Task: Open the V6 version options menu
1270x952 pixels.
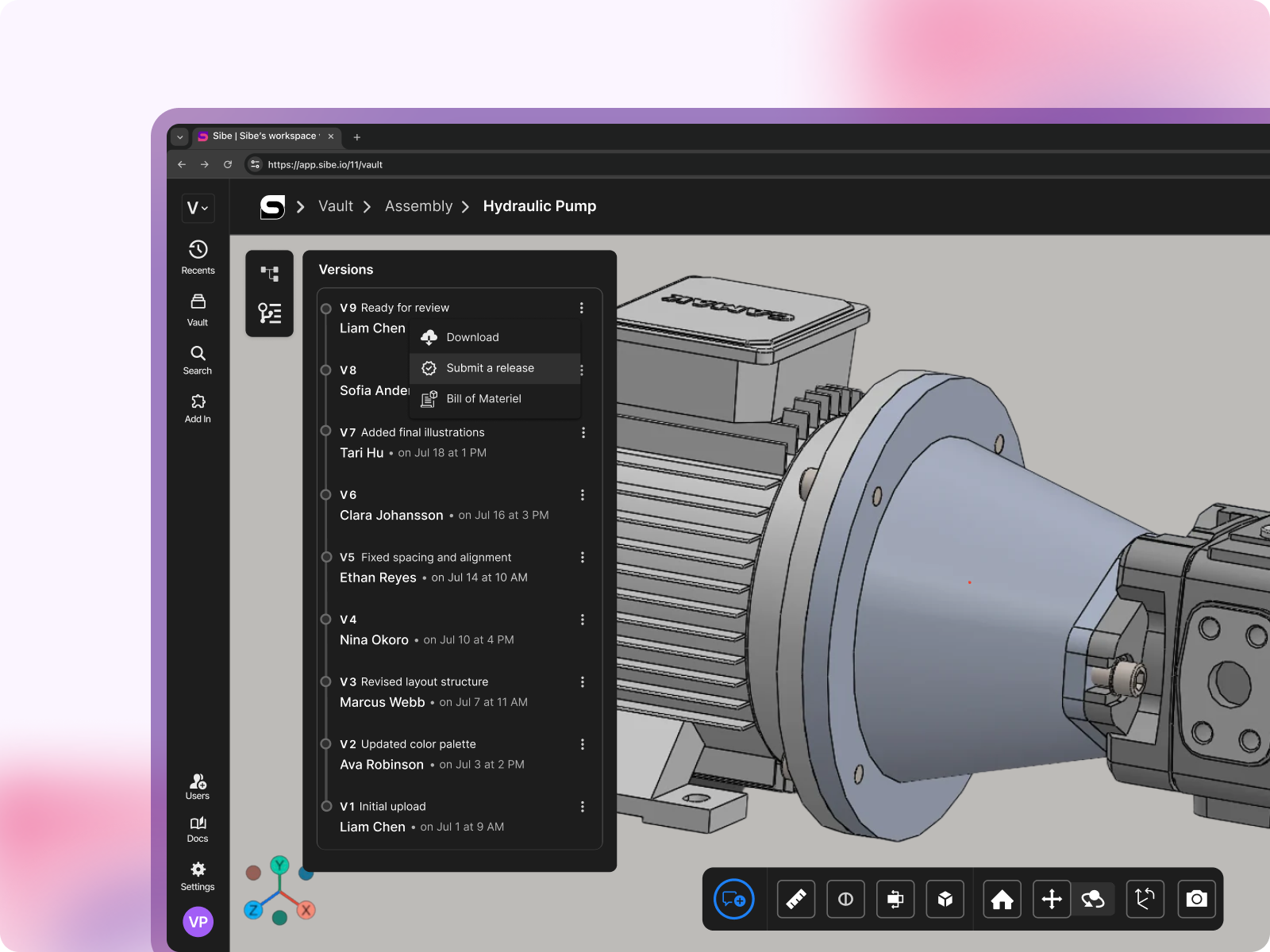Action: tap(583, 495)
